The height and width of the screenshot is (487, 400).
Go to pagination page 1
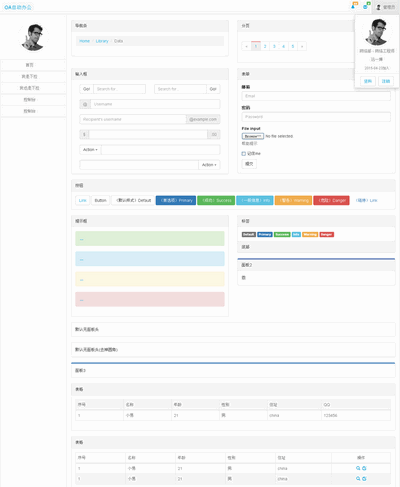click(256, 46)
